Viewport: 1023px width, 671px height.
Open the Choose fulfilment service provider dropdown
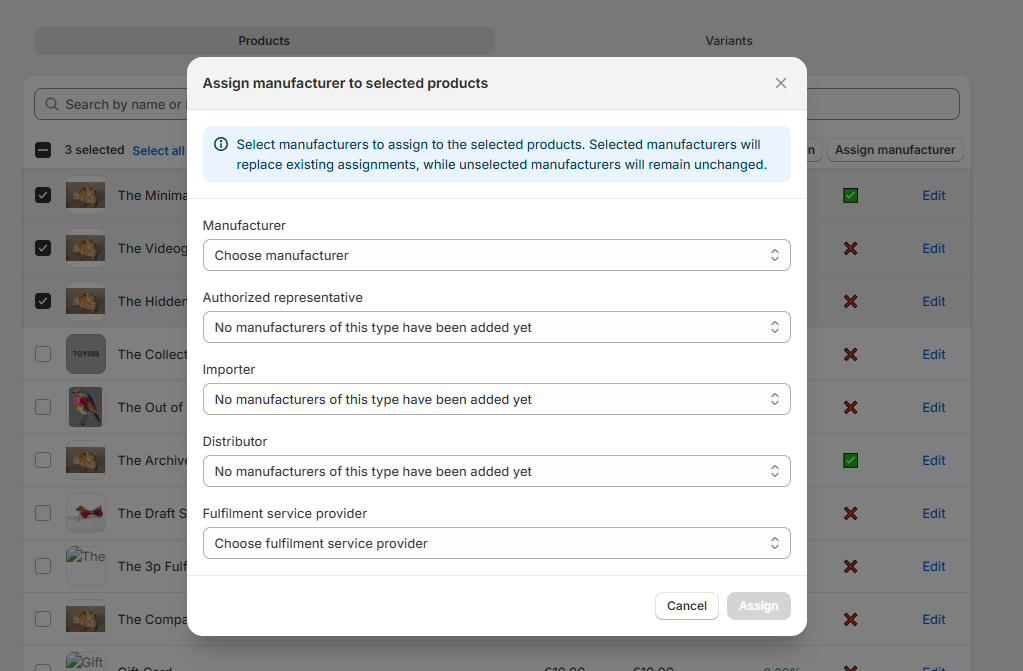[x=496, y=543]
